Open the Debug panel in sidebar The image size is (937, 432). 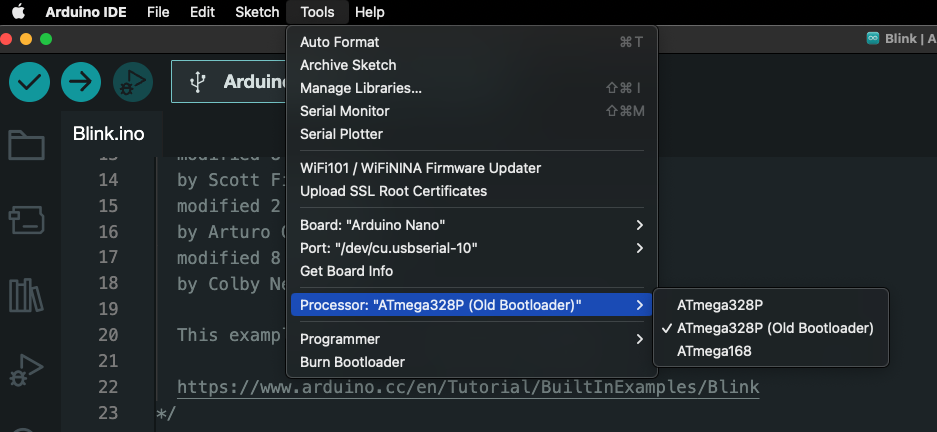pos(26,369)
